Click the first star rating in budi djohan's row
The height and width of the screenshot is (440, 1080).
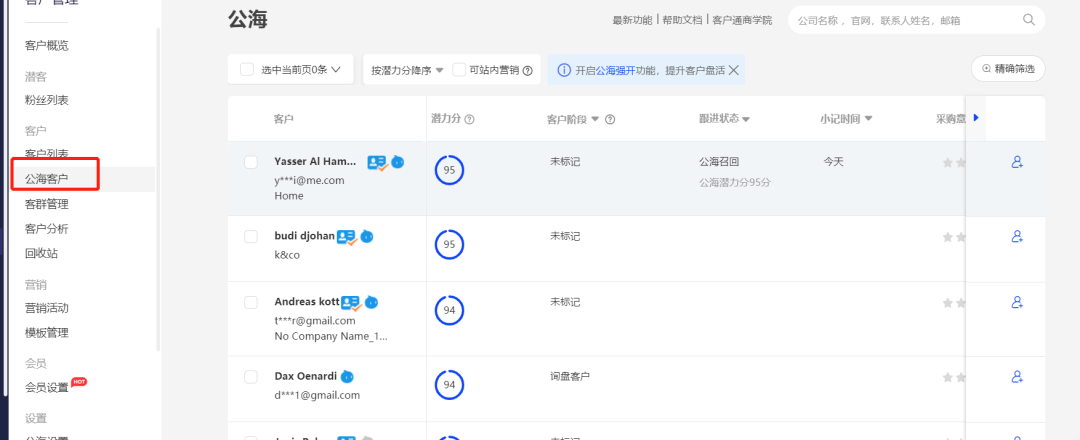point(948,237)
